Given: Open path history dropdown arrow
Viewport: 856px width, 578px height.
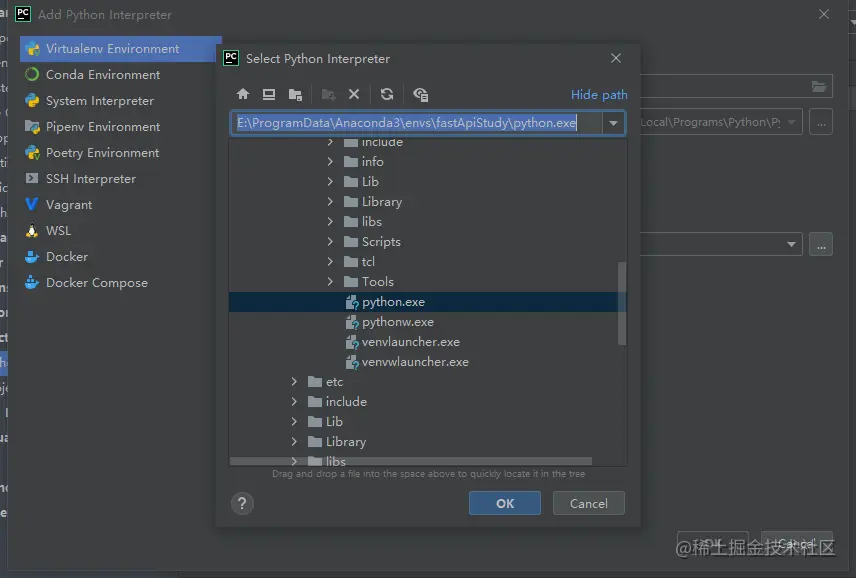Looking at the screenshot, I should click(614, 123).
